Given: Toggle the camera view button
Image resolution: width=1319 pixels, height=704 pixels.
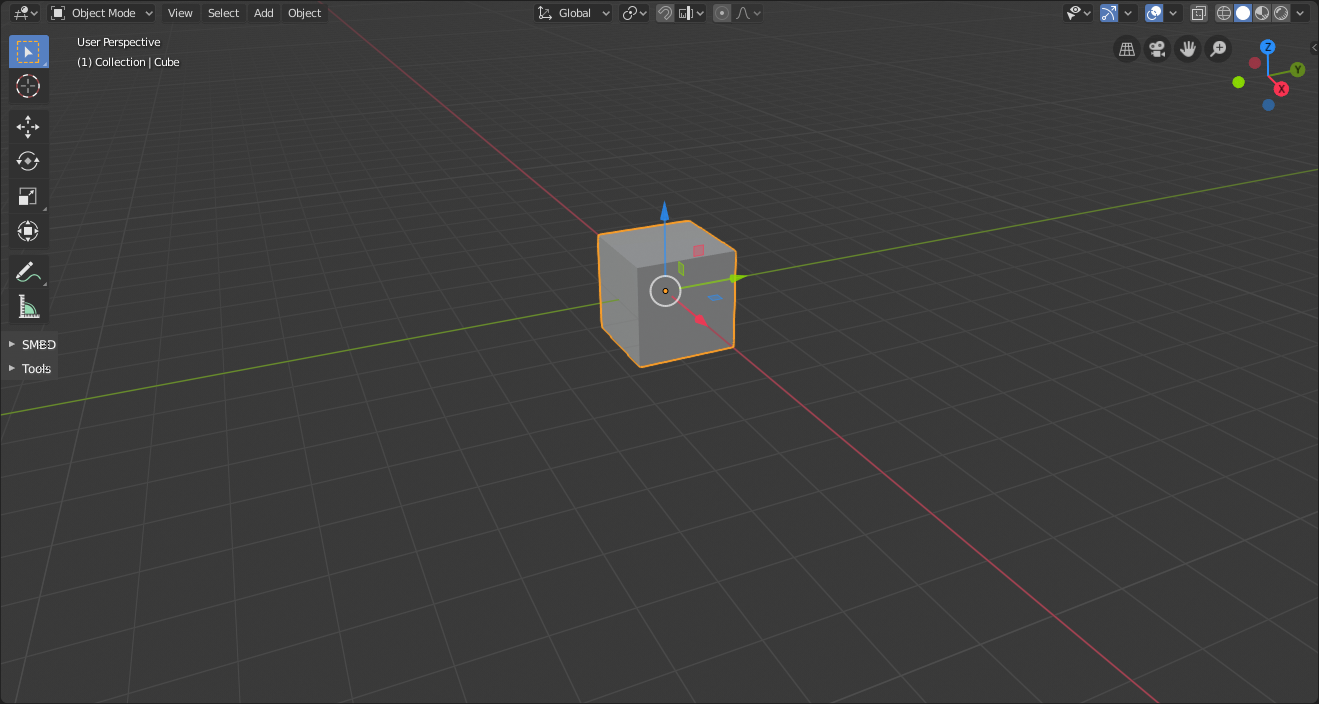Looking at the screenshot, I should point(1157,49).
